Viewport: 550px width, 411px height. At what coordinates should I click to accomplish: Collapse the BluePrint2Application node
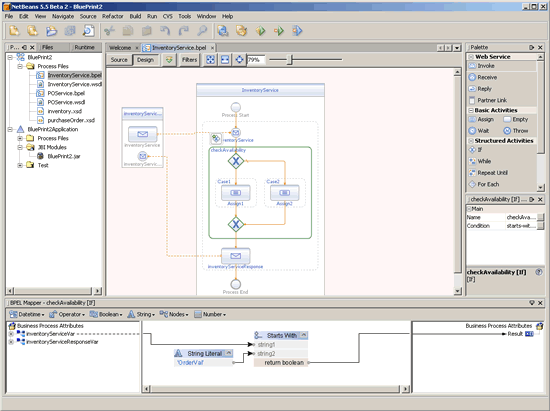[x=10, y=129]
